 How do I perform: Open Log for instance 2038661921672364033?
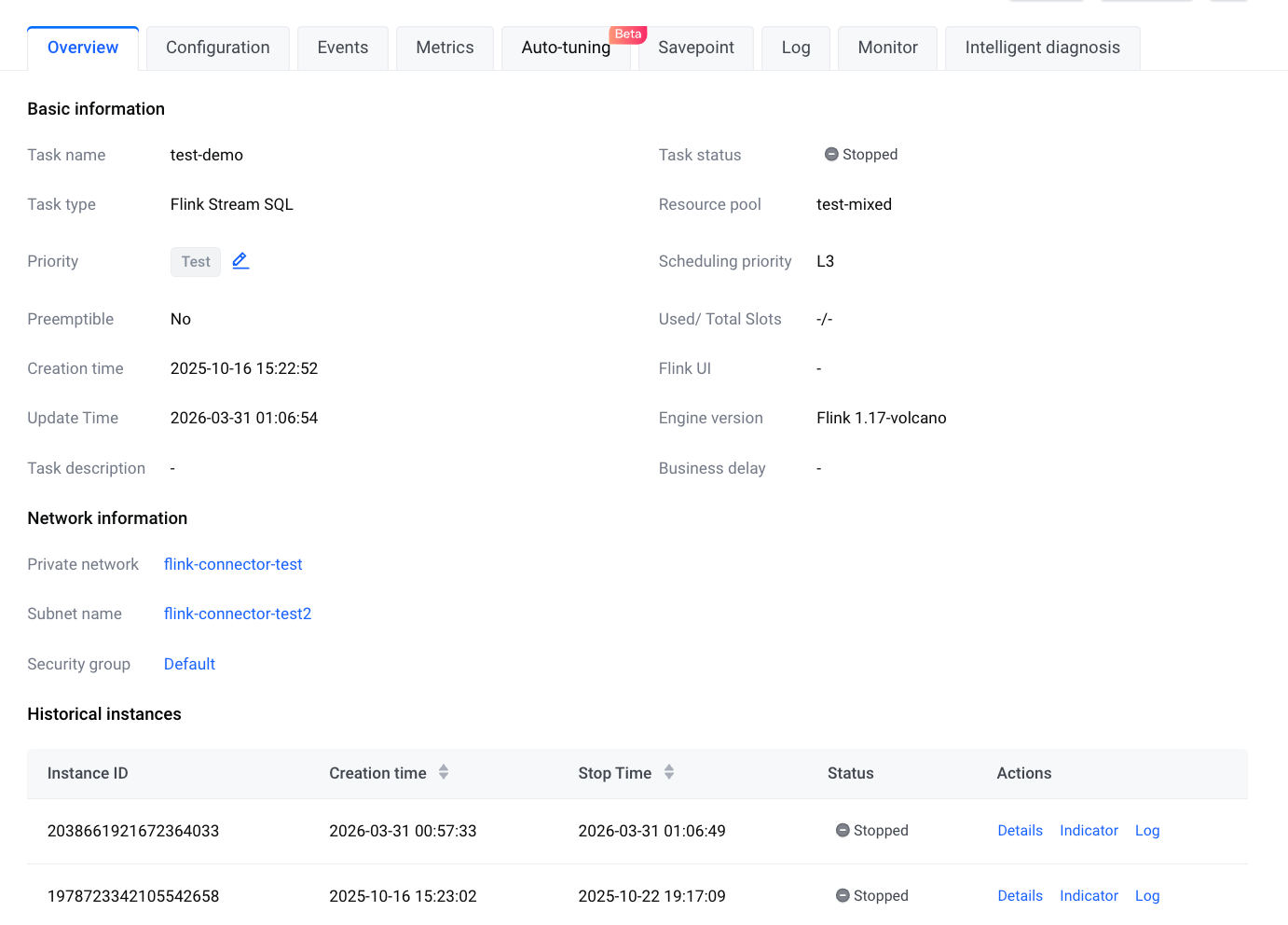[x=1147, y=831]
